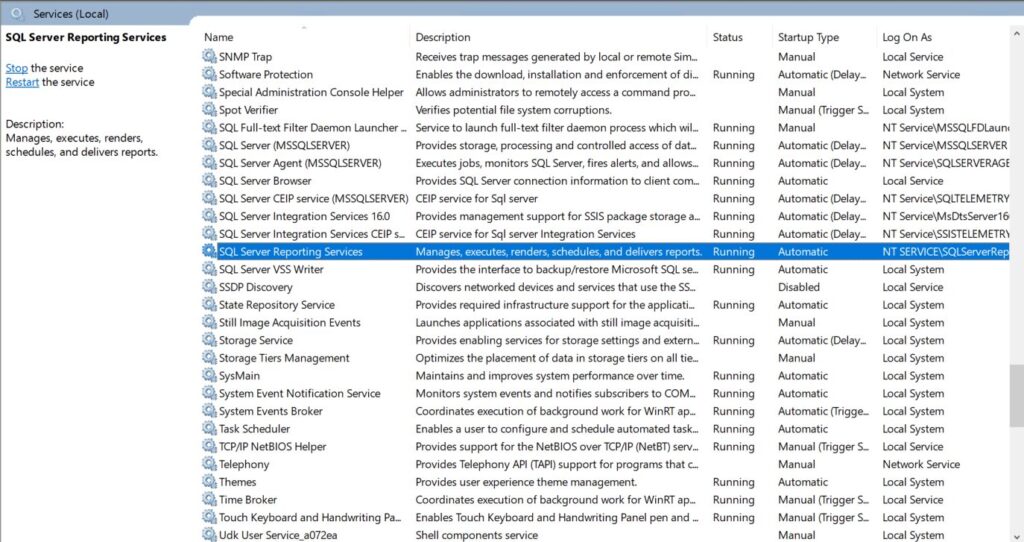Sort by the Log On As column header
The image size is (1024, 542).
tap(907, 37)
